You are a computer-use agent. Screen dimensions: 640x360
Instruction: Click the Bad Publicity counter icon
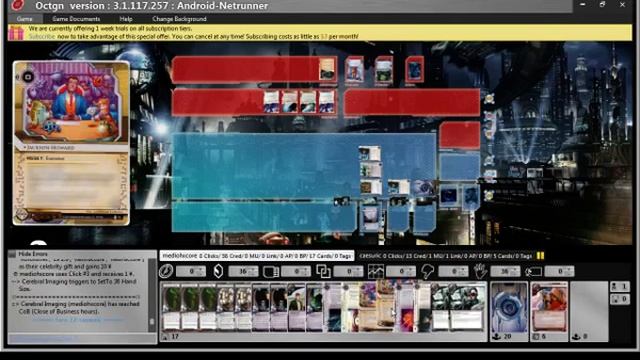(427, 271)
